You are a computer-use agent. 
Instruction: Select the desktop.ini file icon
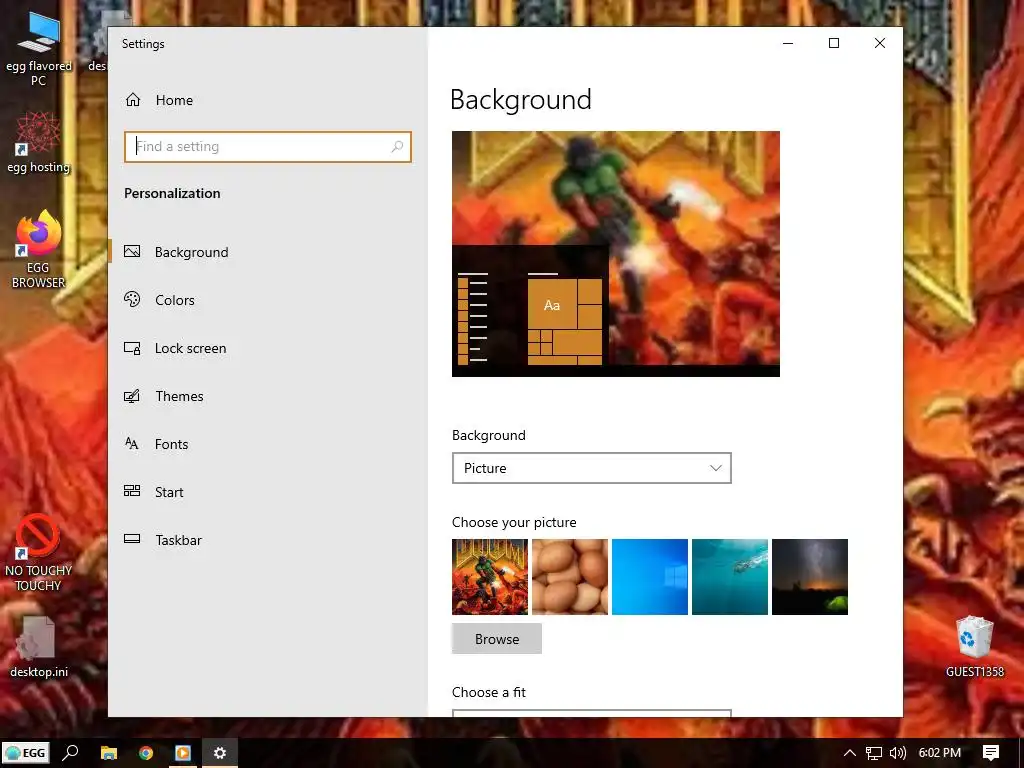click(39, 647)
